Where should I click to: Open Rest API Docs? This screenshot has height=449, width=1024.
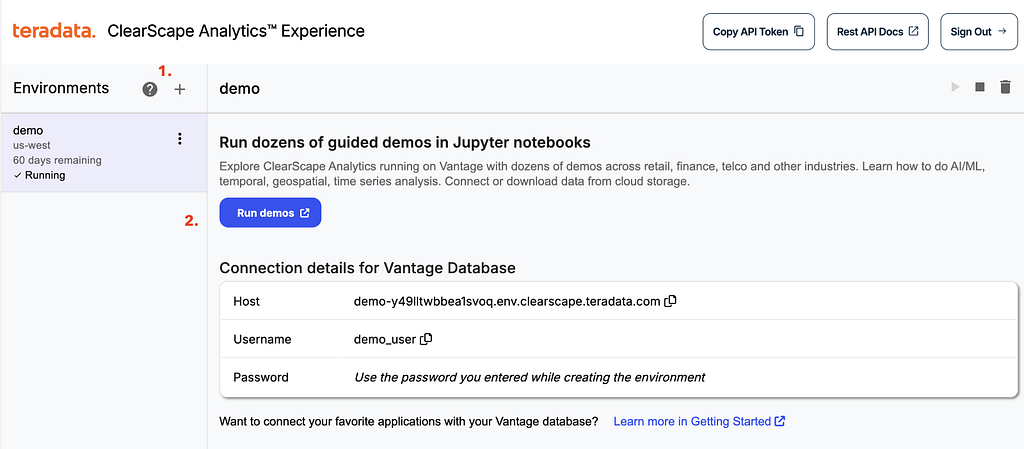pos(878,31)
